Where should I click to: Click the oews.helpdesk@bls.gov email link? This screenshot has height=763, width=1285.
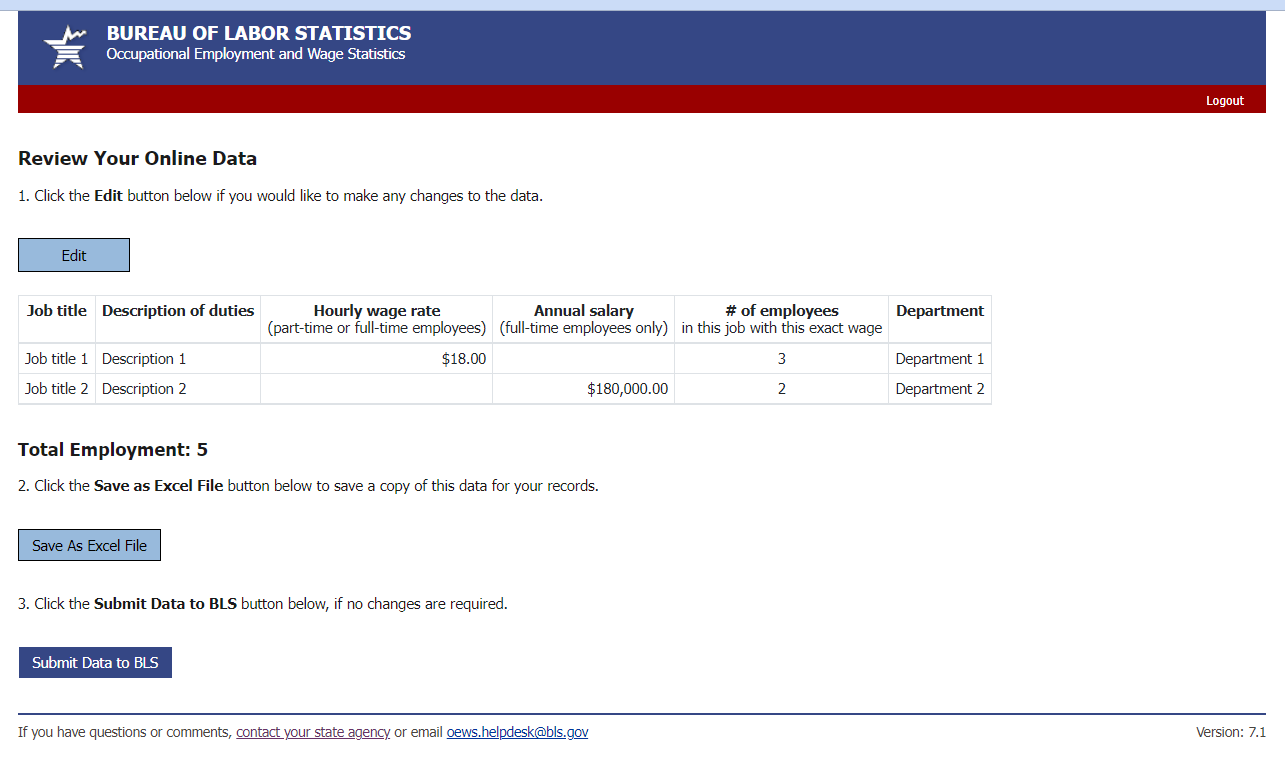pyautogui.click(x=517, y=732)
